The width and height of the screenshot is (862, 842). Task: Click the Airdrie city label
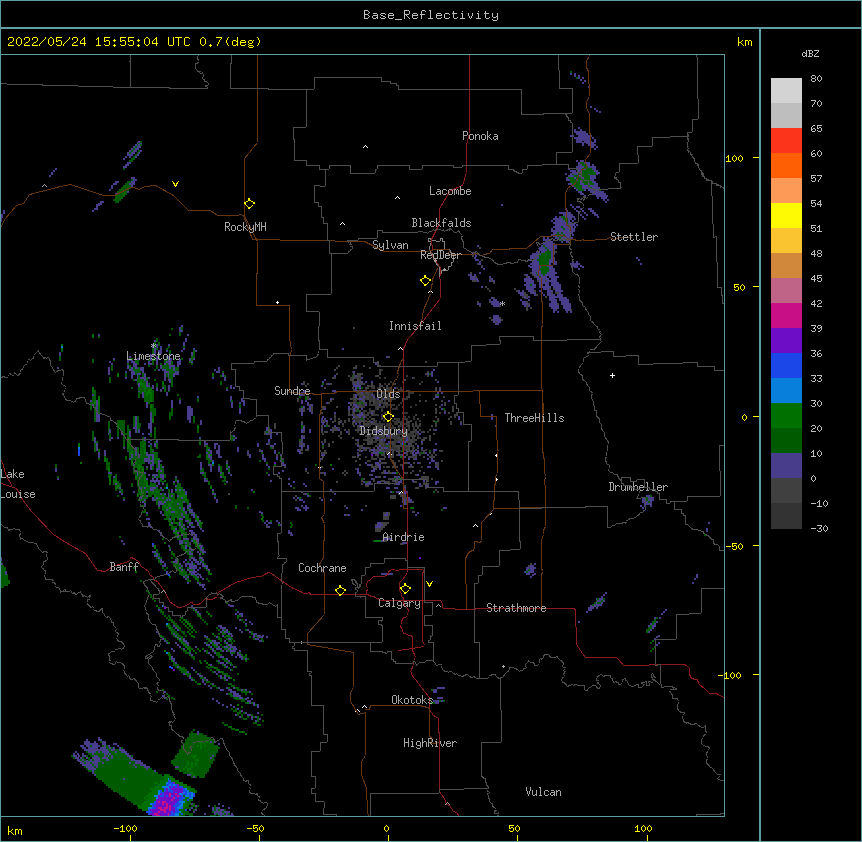click(x=403, y=537)
